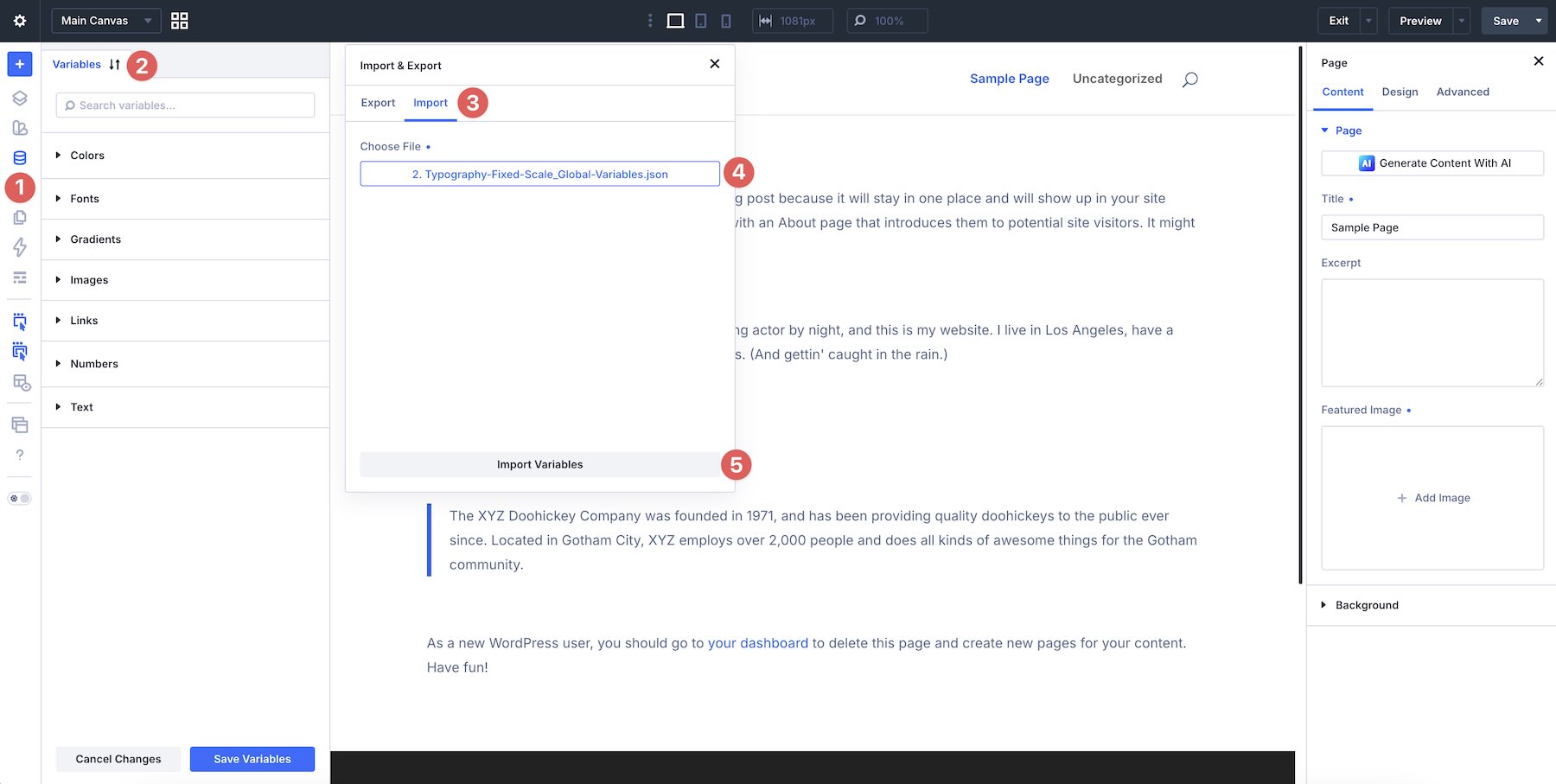Close the Page settings panel
This screenshot has height=784, width=1556.
(x=1538, y=61)
